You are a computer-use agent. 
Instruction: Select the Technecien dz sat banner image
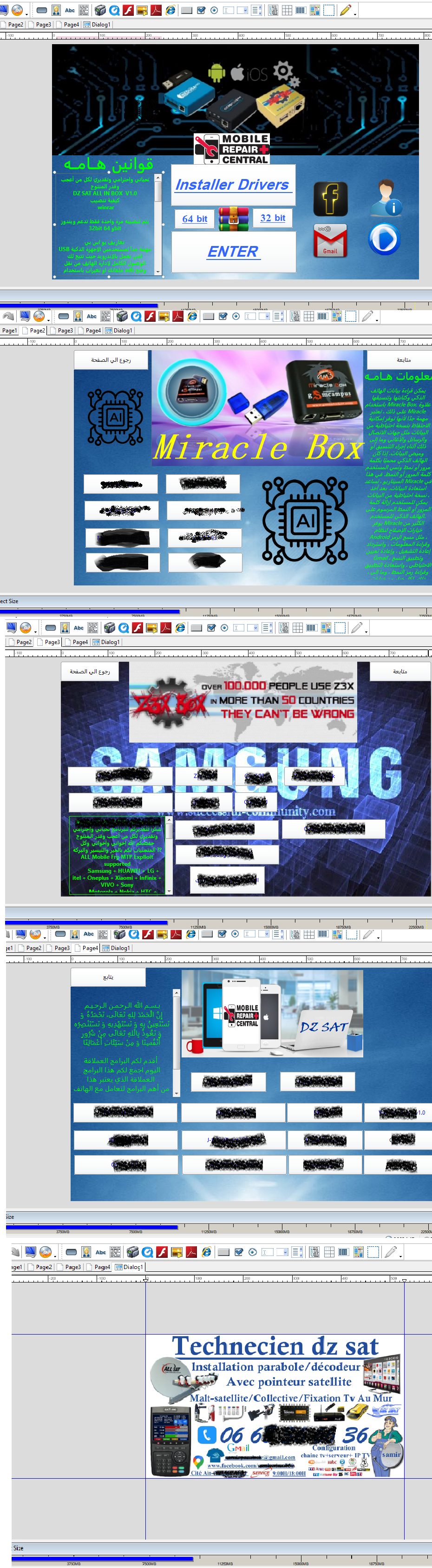(275, 1405)
